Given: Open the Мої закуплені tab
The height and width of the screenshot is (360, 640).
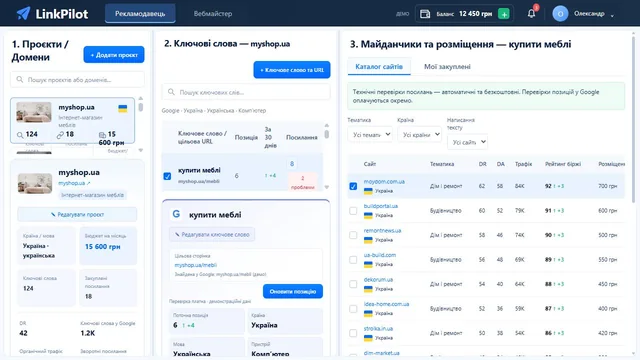Looking at the screenshot, I should point(447,67).
